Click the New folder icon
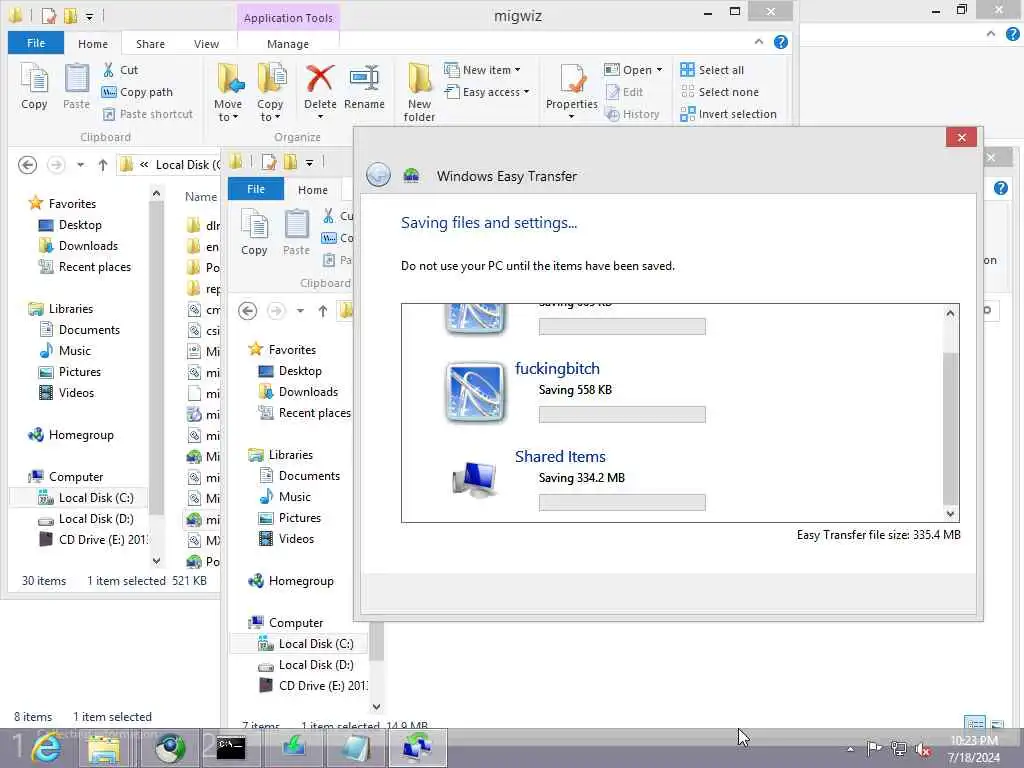1024x768 pixels. click(419, 78)
